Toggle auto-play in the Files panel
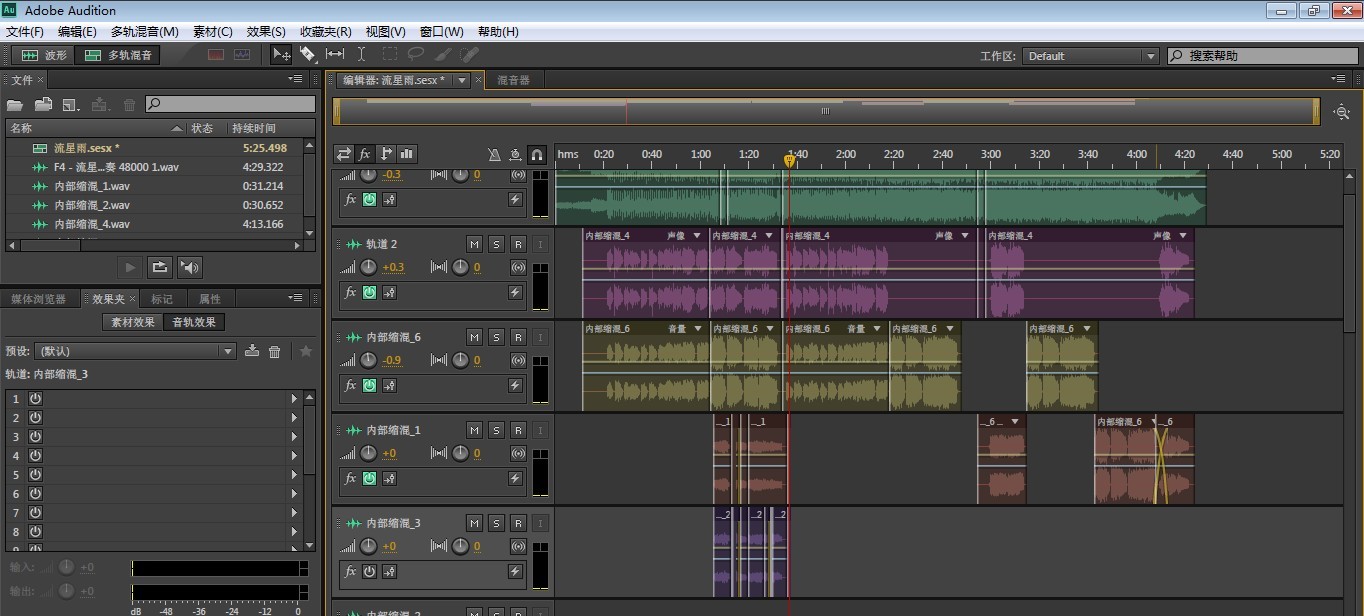1364x616 pixels. (x=190, y=267)
